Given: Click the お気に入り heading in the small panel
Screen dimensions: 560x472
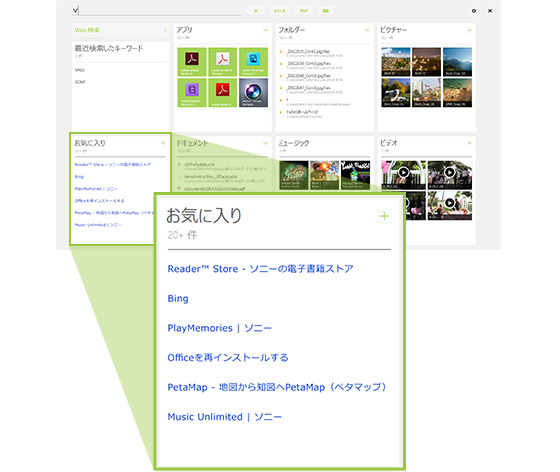Looking at the screenshot, I should 90,143.
